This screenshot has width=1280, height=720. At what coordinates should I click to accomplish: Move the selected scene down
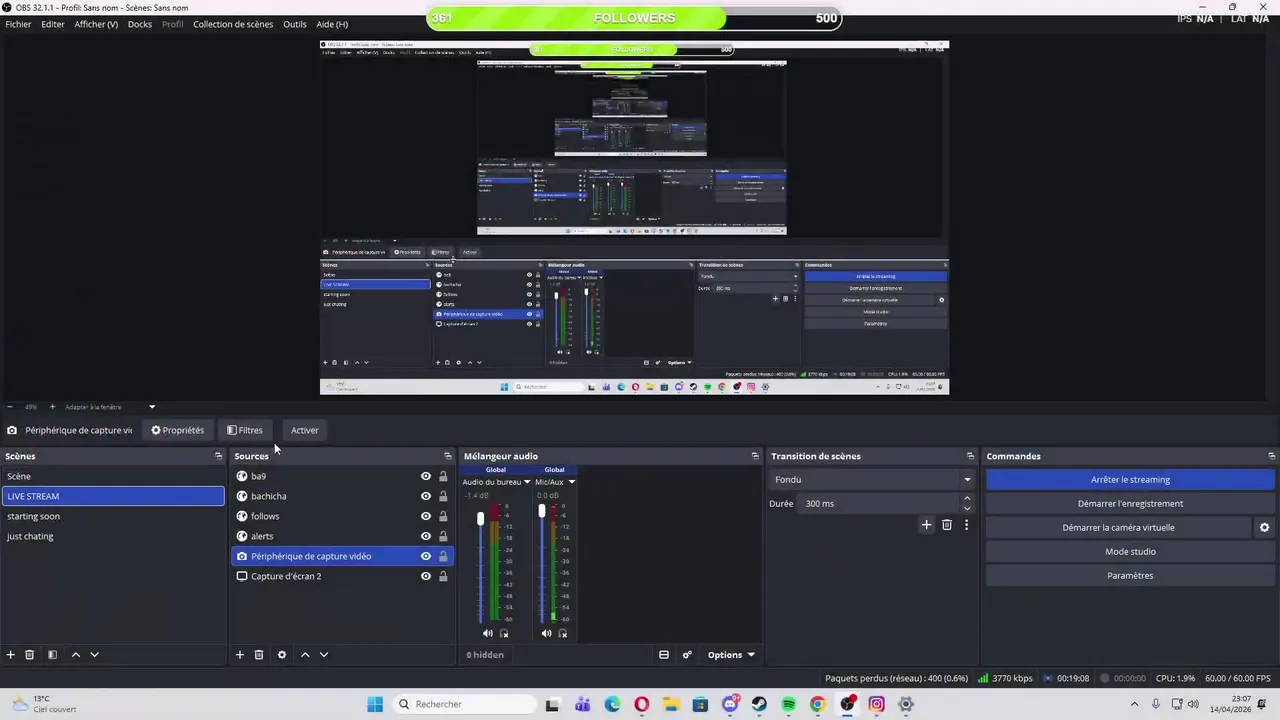coord(94,655)
